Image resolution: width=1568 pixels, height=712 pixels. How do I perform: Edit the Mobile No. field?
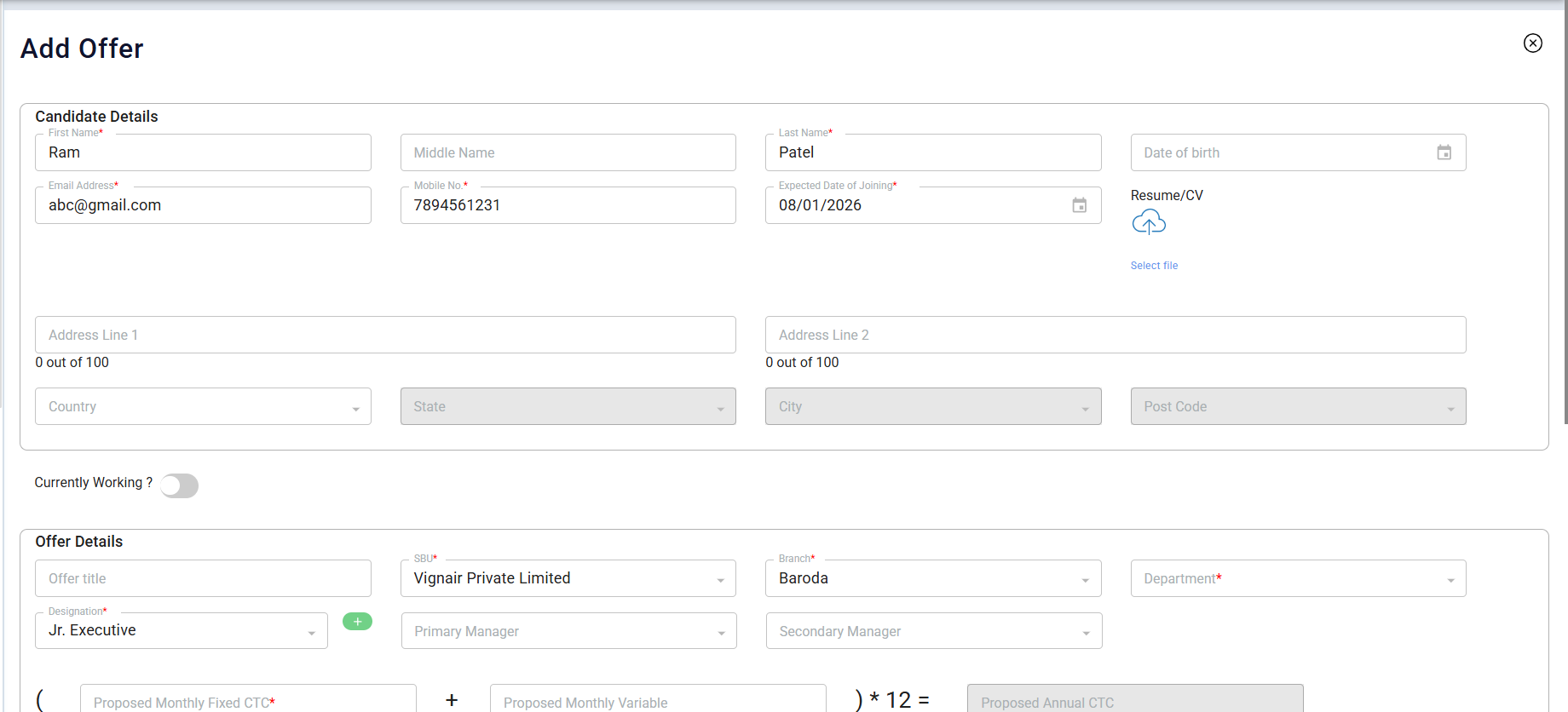(x=568, y=205)
